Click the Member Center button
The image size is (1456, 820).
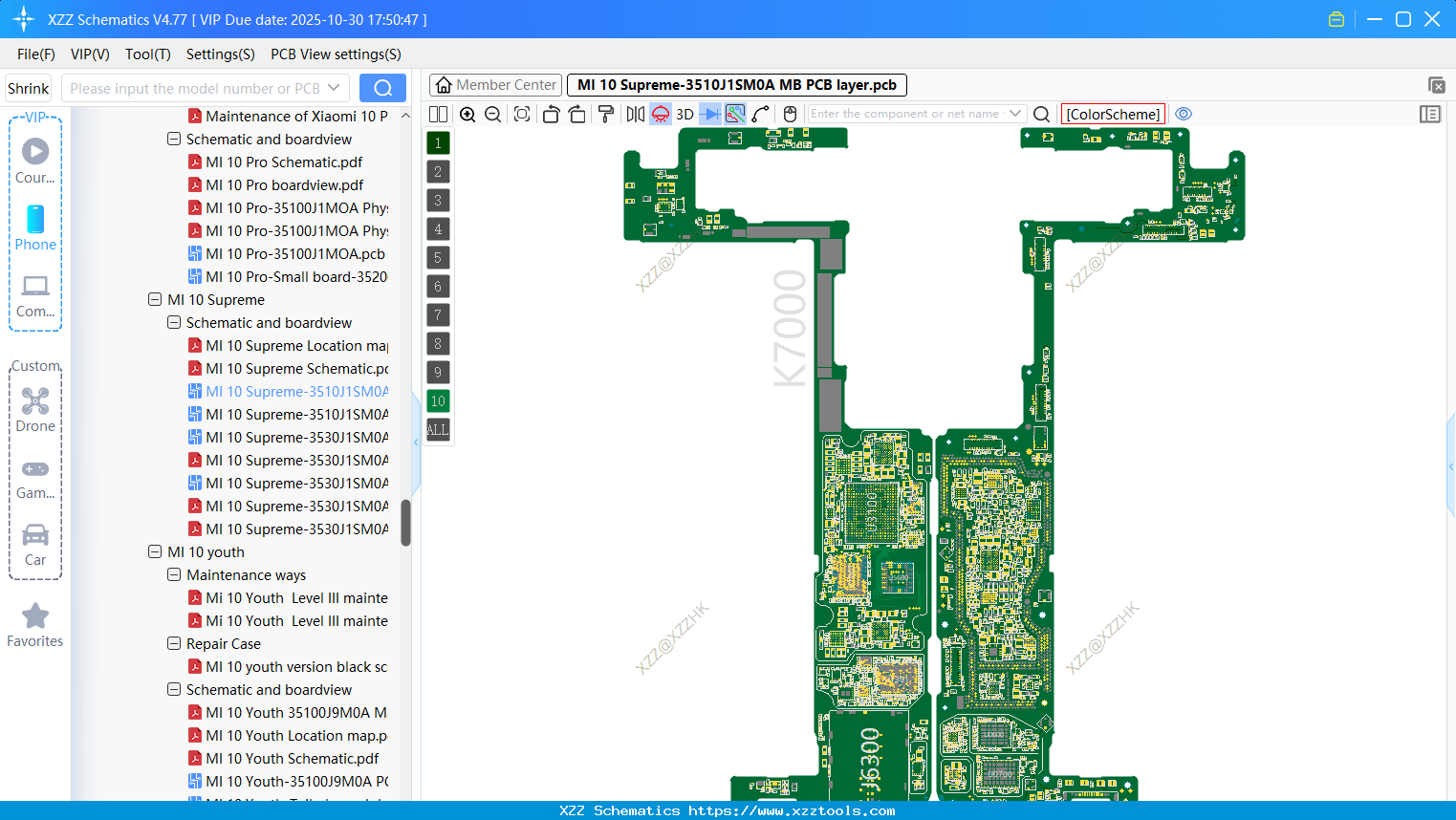tap(495, 84)
